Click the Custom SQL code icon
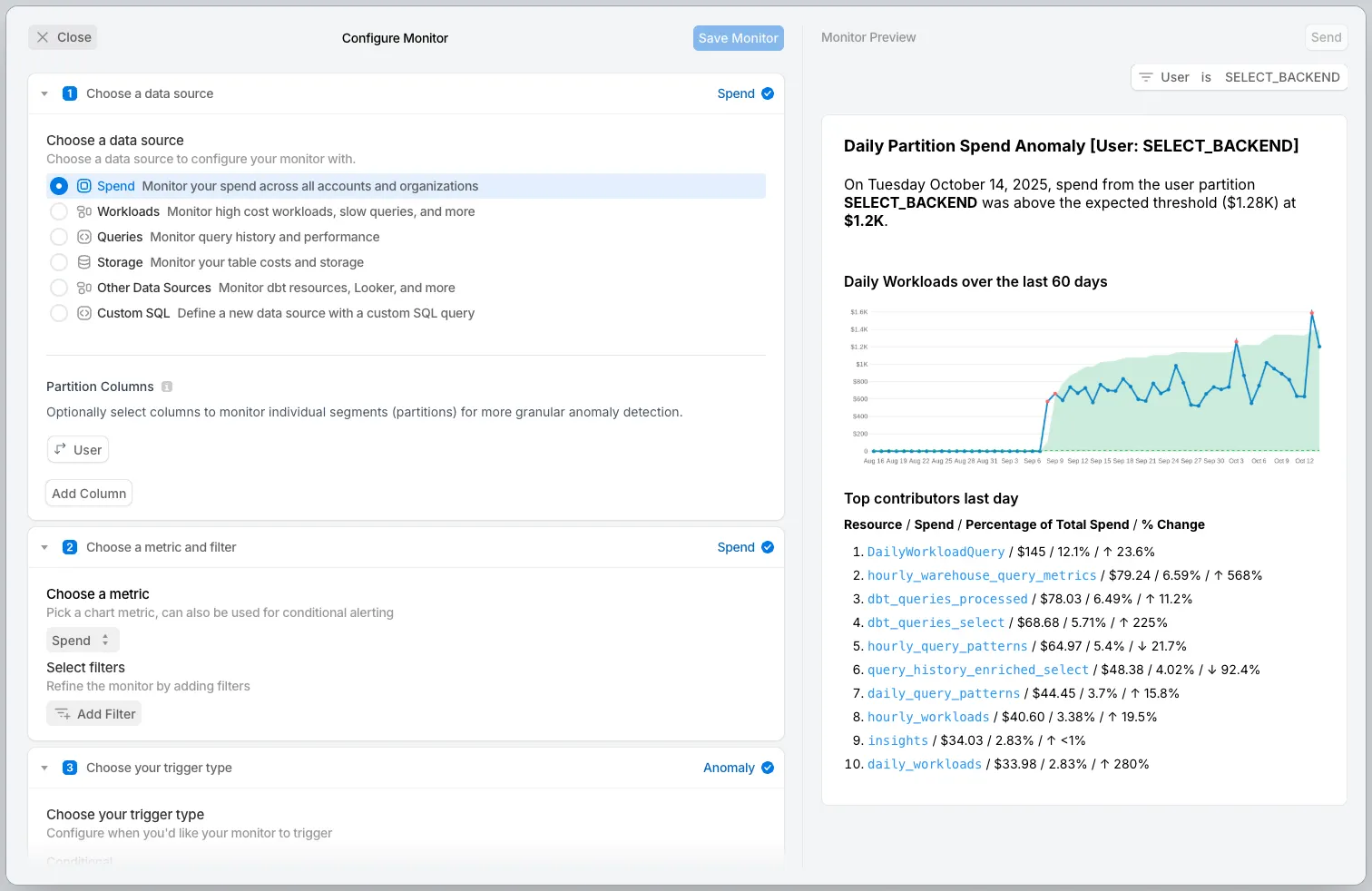Viewport: 1372px width, 891px height. point(84,313)
